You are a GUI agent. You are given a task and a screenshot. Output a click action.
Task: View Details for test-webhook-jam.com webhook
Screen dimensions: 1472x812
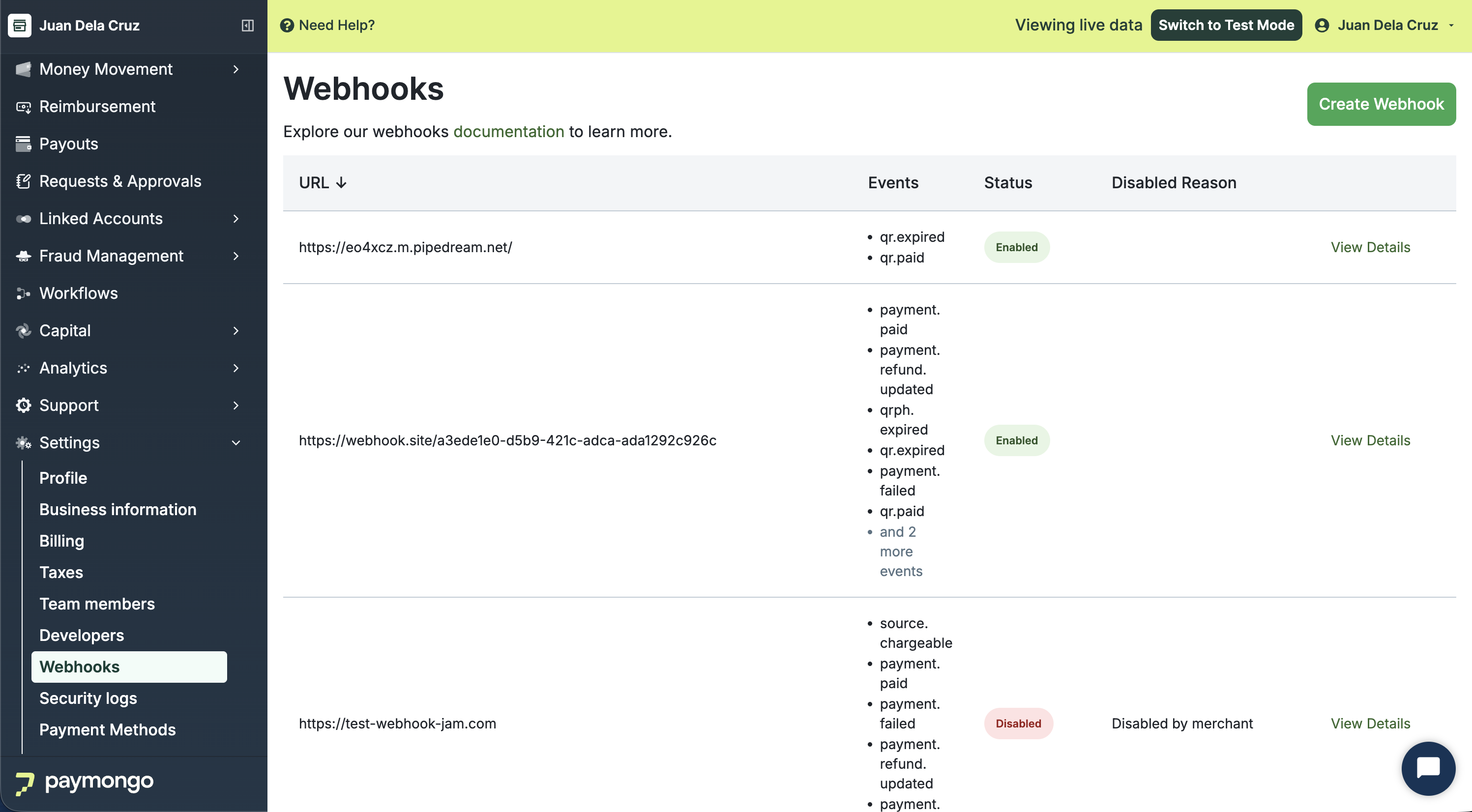pos(1370,724)
